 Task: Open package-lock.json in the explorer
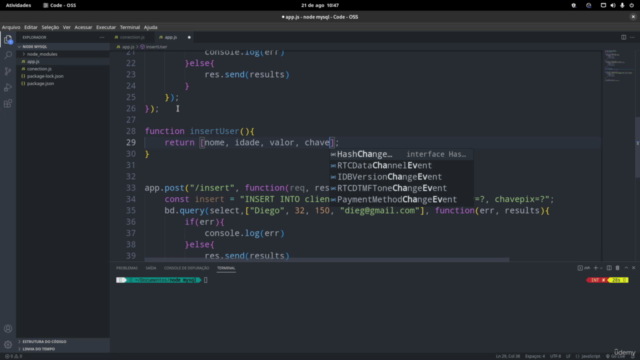tap(63, 76)
